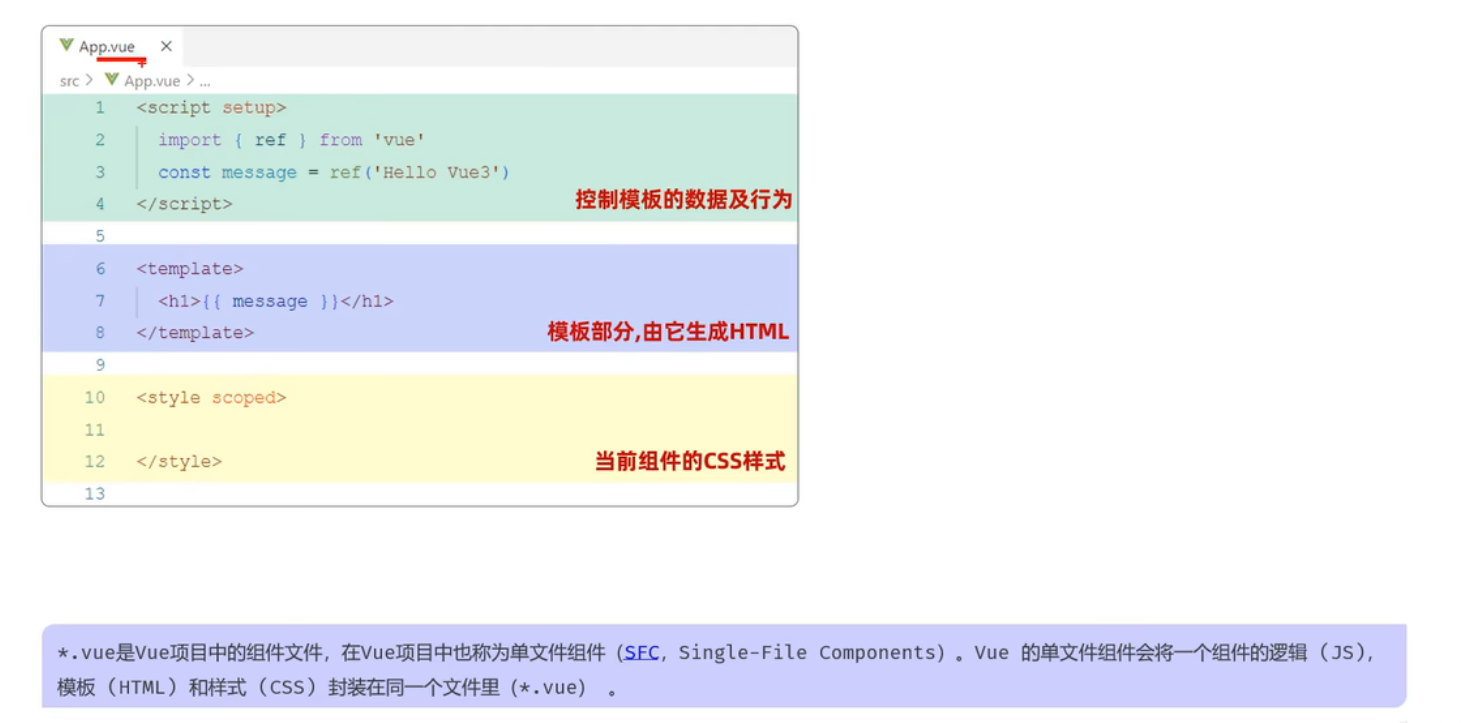Click the red annotation 当前组件的CSS样式
Image resolution: width=1461 pixels, height=723 pixels.
690,461
